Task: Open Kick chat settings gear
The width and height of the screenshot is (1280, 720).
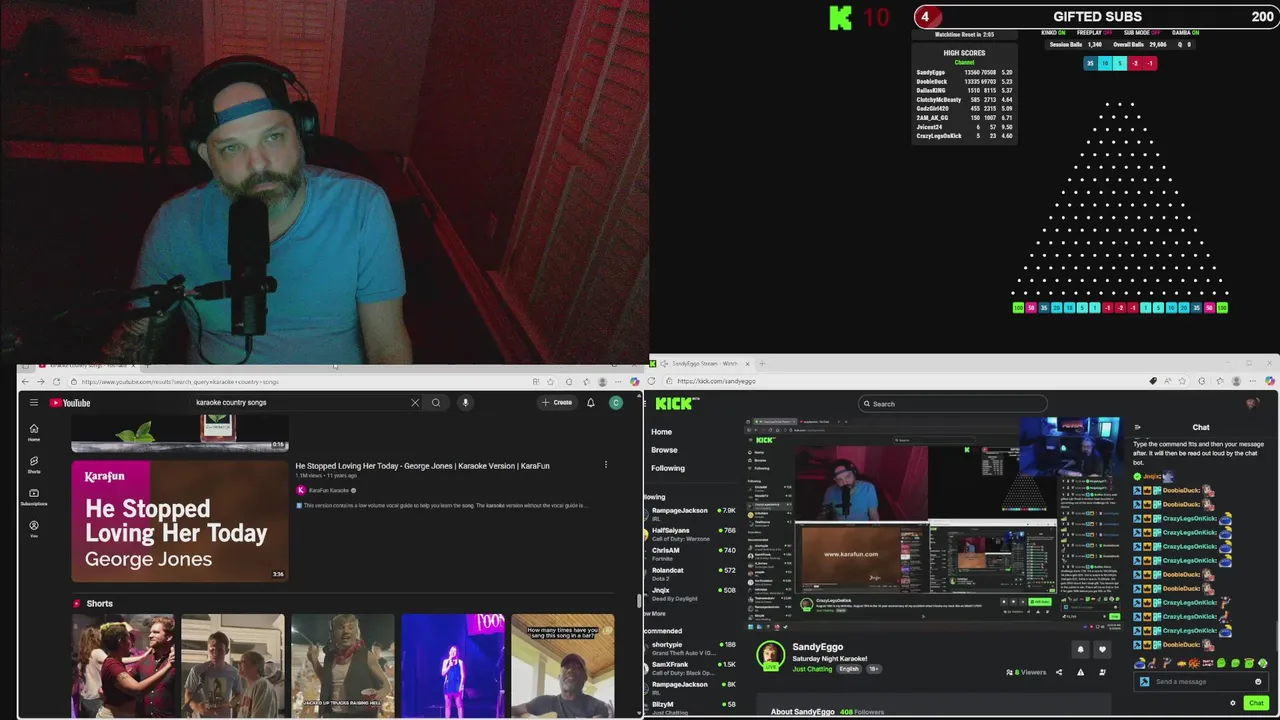Action: pyautogui.click(x=1232, y=703)
